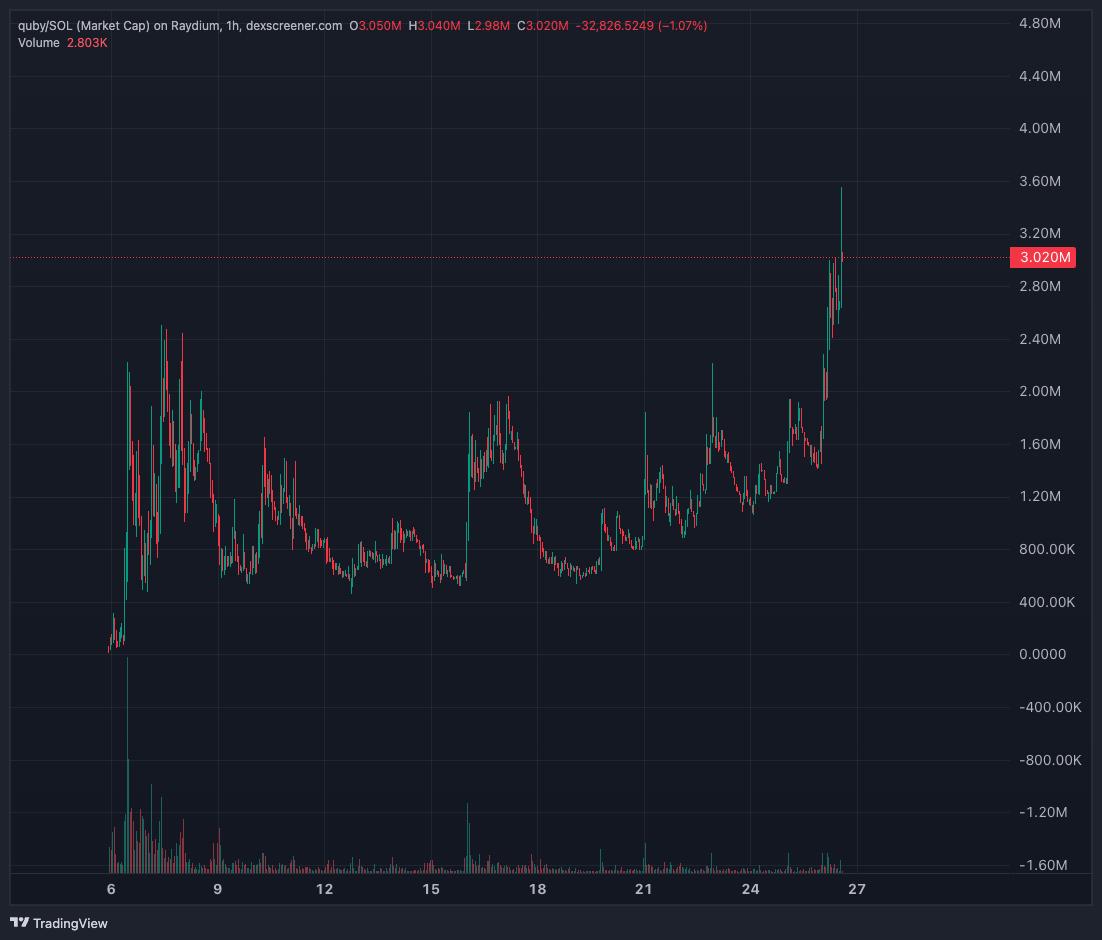
Task: Click the low value L2.98M
Action: 488,26
